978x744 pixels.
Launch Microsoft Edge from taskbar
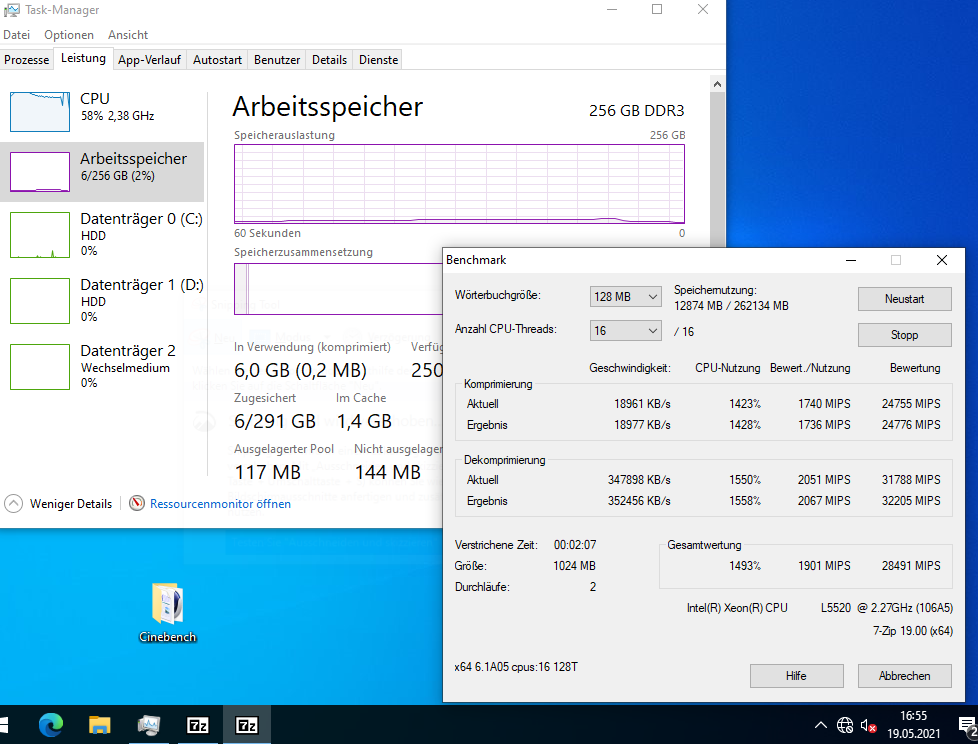(x=51, y=725)
